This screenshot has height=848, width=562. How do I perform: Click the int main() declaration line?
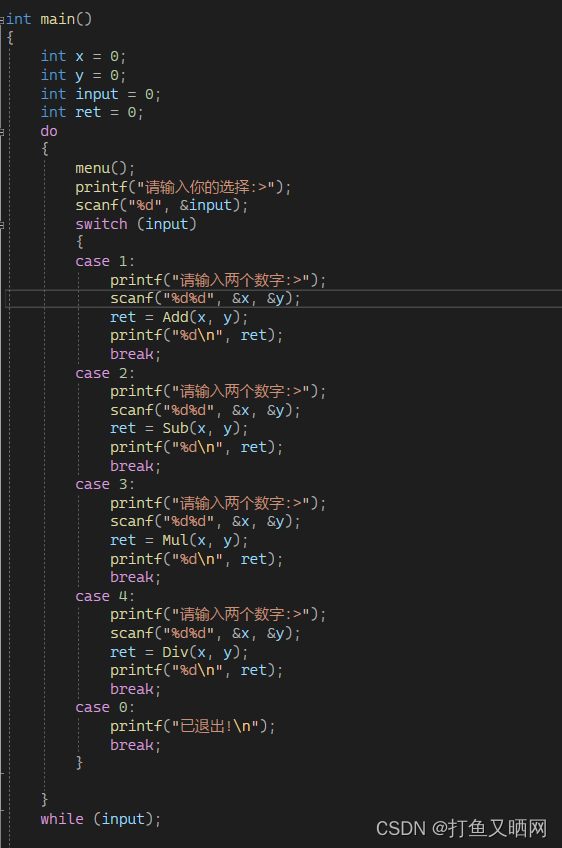[49, 19]
